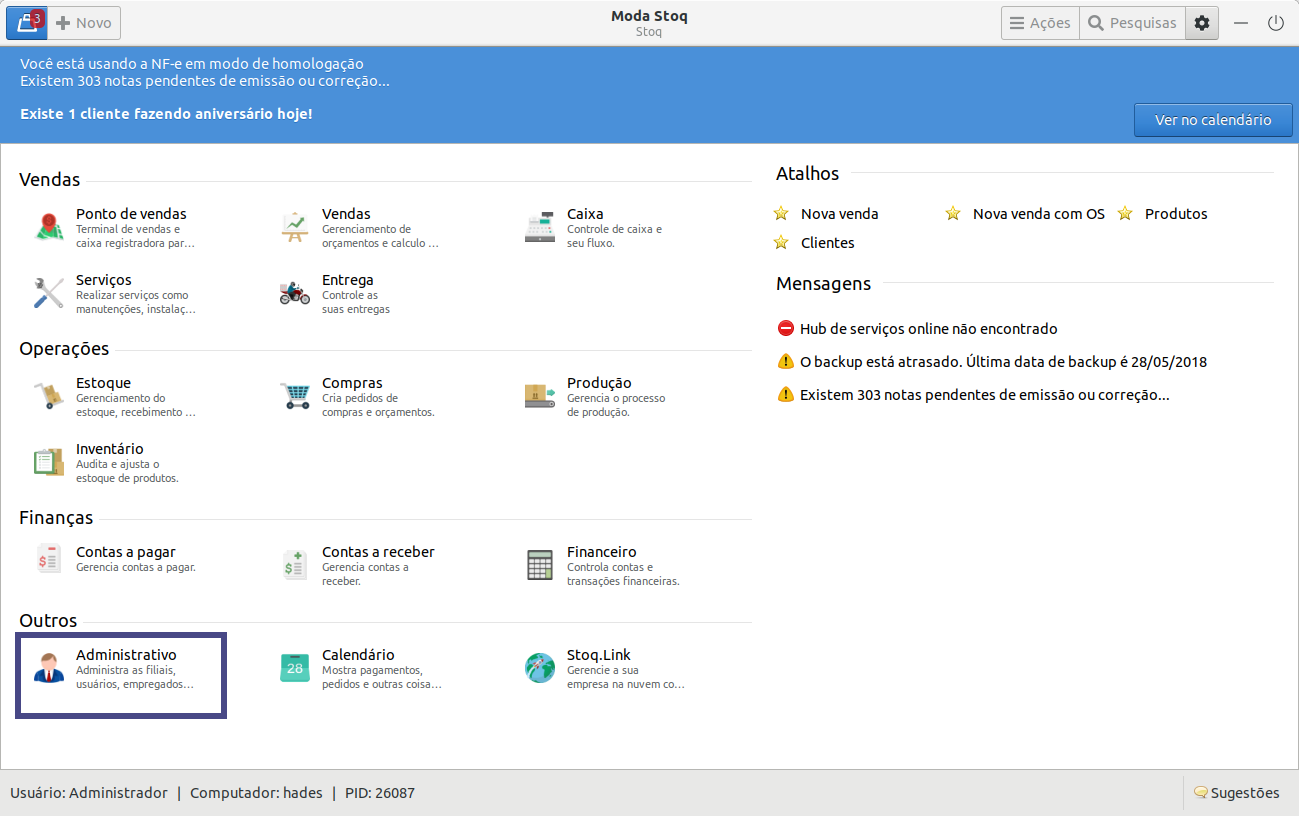The height and width of the screenshot is (816, 1299).
Task: Click the 303 notas pendentes message in Mensagens
Action: 985,395
